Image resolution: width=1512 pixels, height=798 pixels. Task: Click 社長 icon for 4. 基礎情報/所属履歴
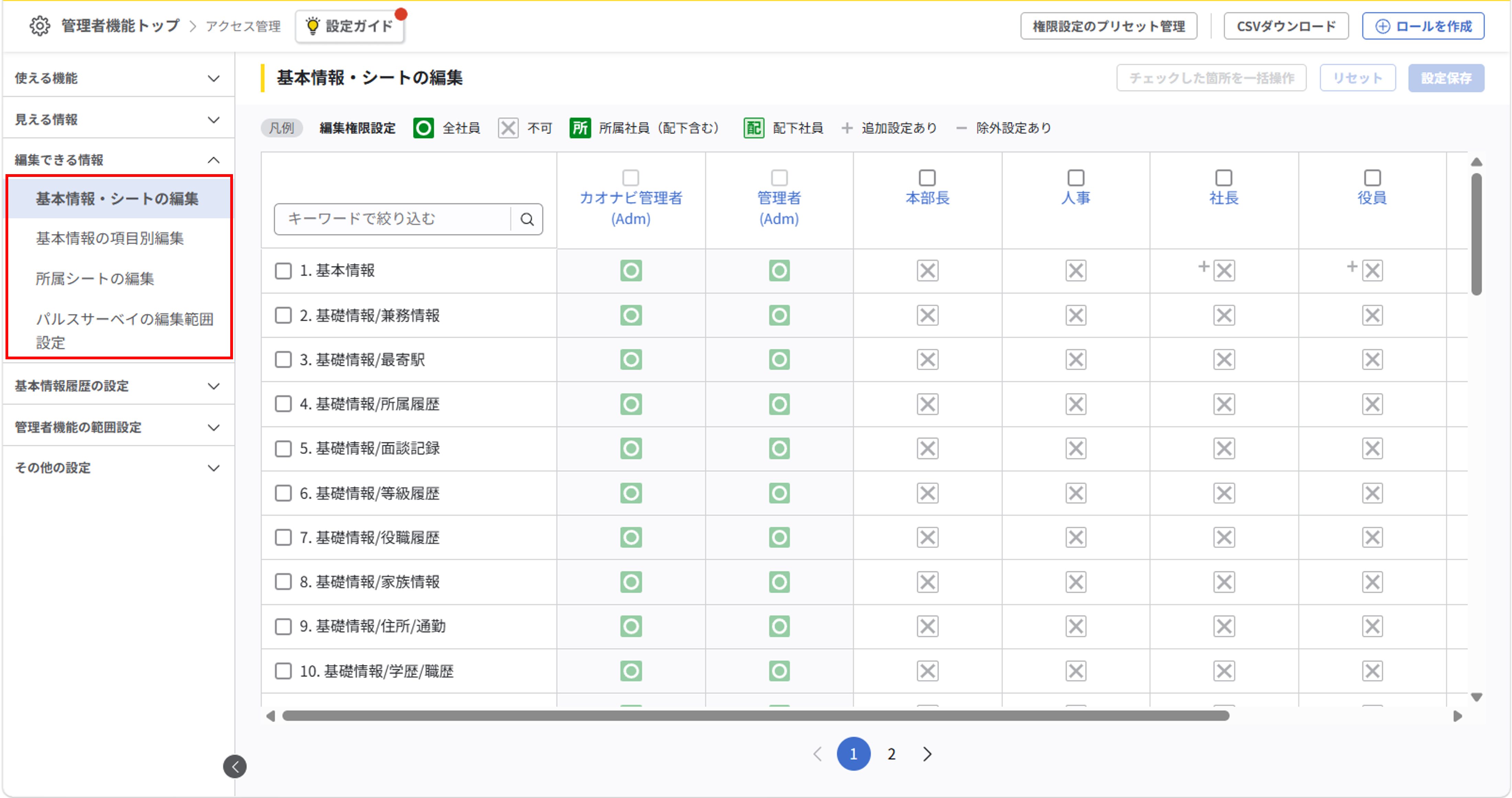(x=1224, y=404)
